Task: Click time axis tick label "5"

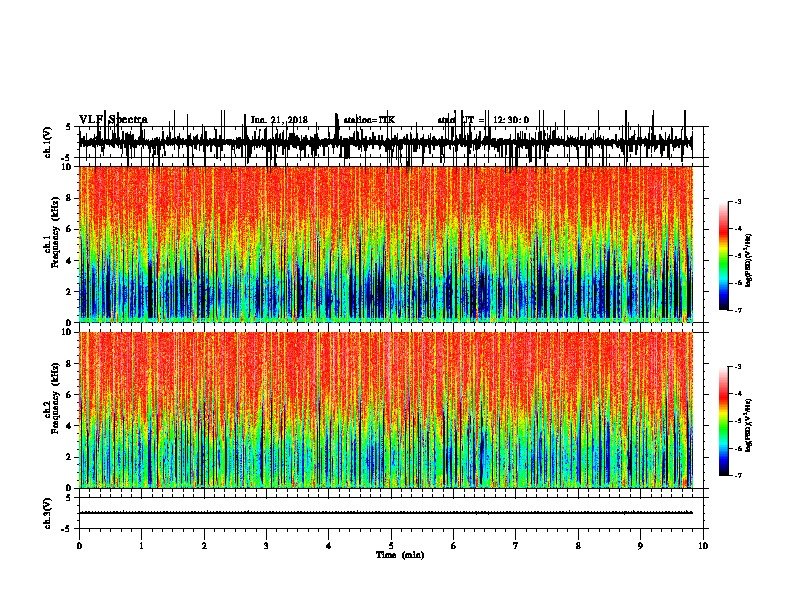Action: pyautogui.click(x=391, y=546)
